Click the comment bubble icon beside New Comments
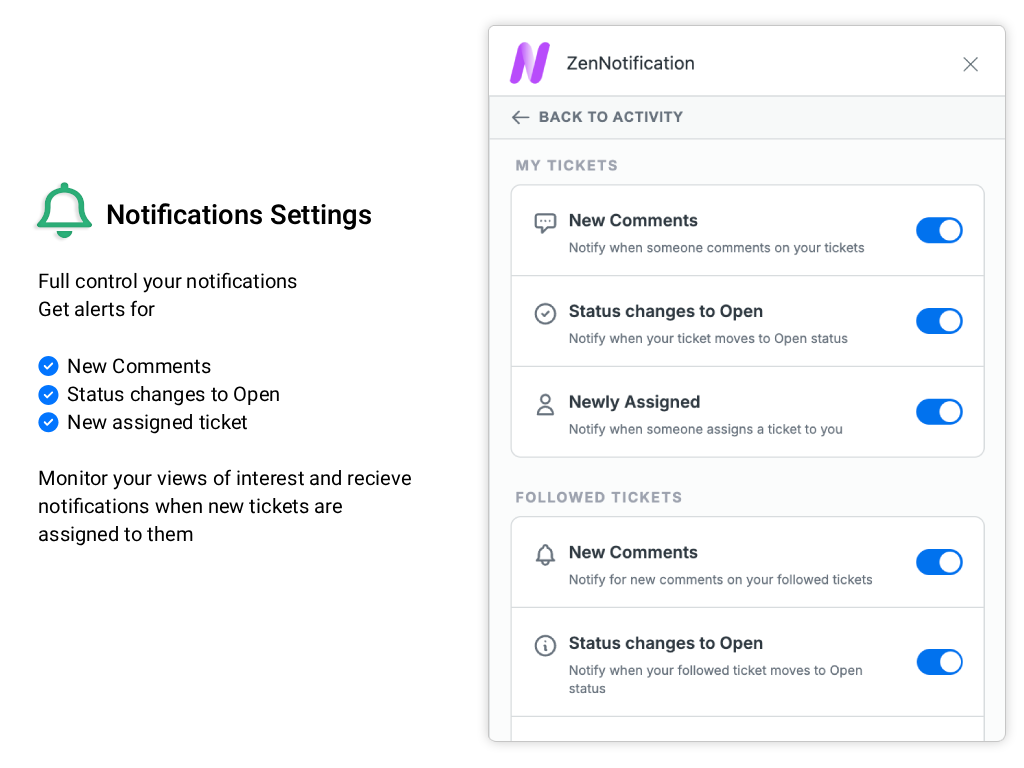Image resolution: width=1024 pixels, height=768 pixels. click(x=545, y=222)
